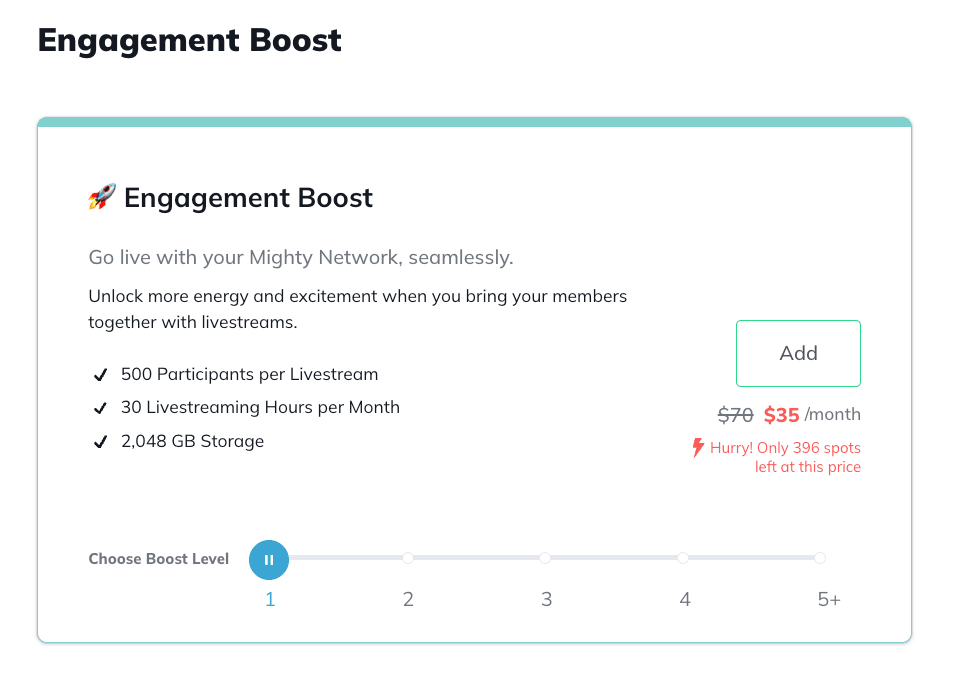The image size is (957, 677).
Task: Click the number 4 boost level label
Action: [x=684, y=600]
